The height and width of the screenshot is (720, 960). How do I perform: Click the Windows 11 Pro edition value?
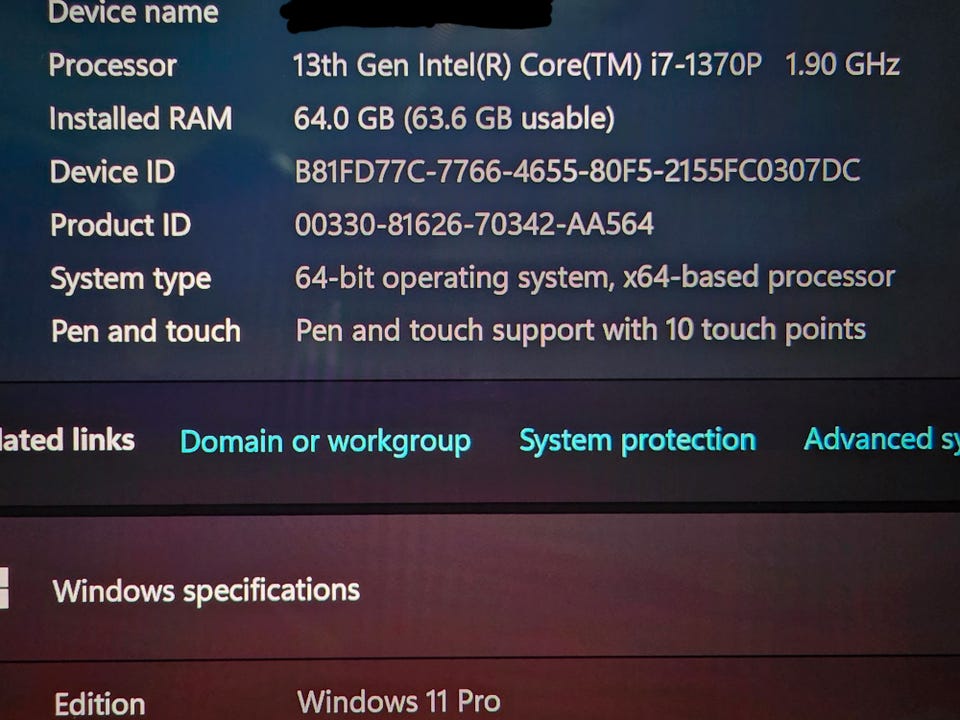(x=398, y=701)
